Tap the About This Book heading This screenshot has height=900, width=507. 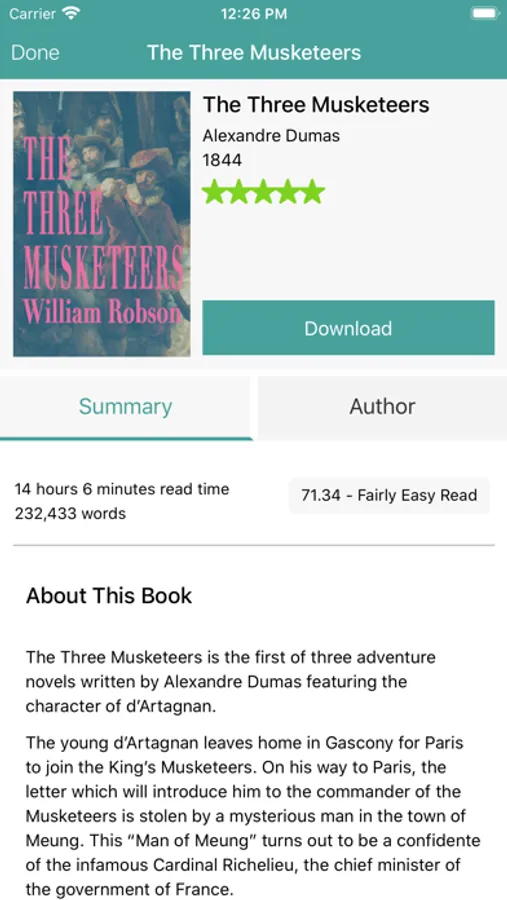click(x=109, y=596)
